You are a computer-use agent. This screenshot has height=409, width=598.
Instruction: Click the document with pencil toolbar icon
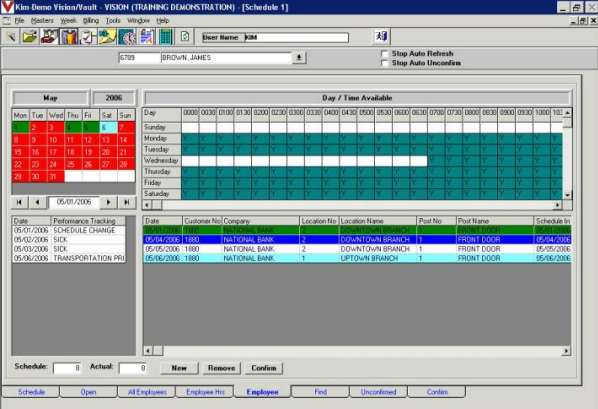click(x=146, y=37)
